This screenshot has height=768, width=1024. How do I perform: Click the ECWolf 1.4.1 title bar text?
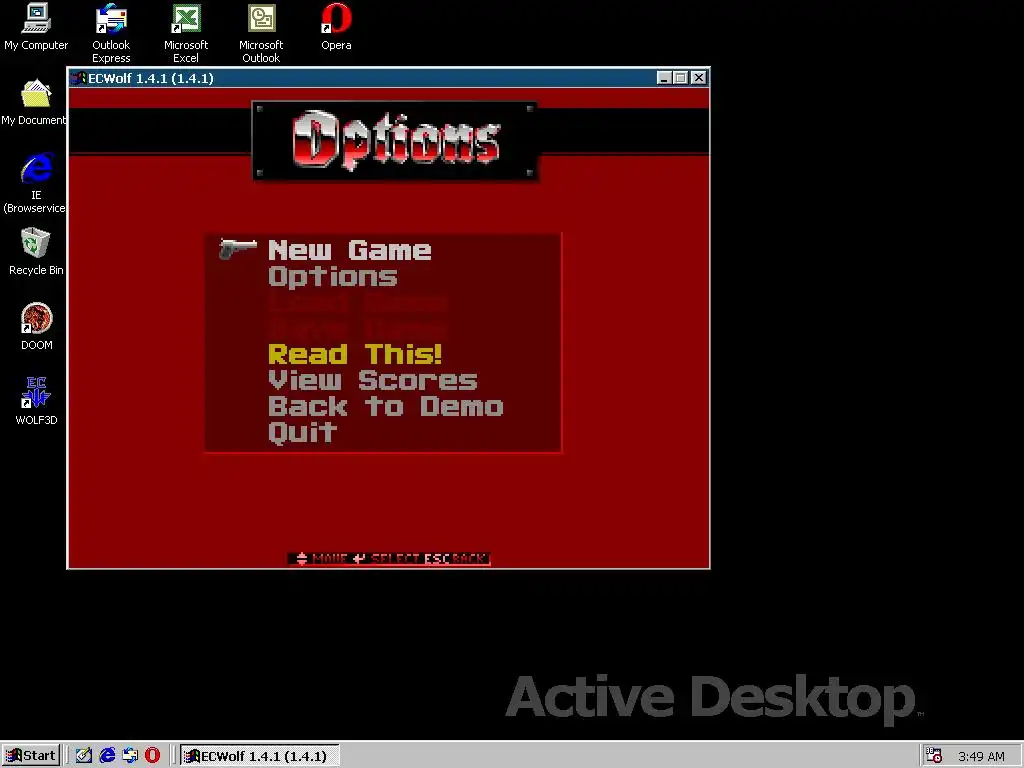[151, 78]
